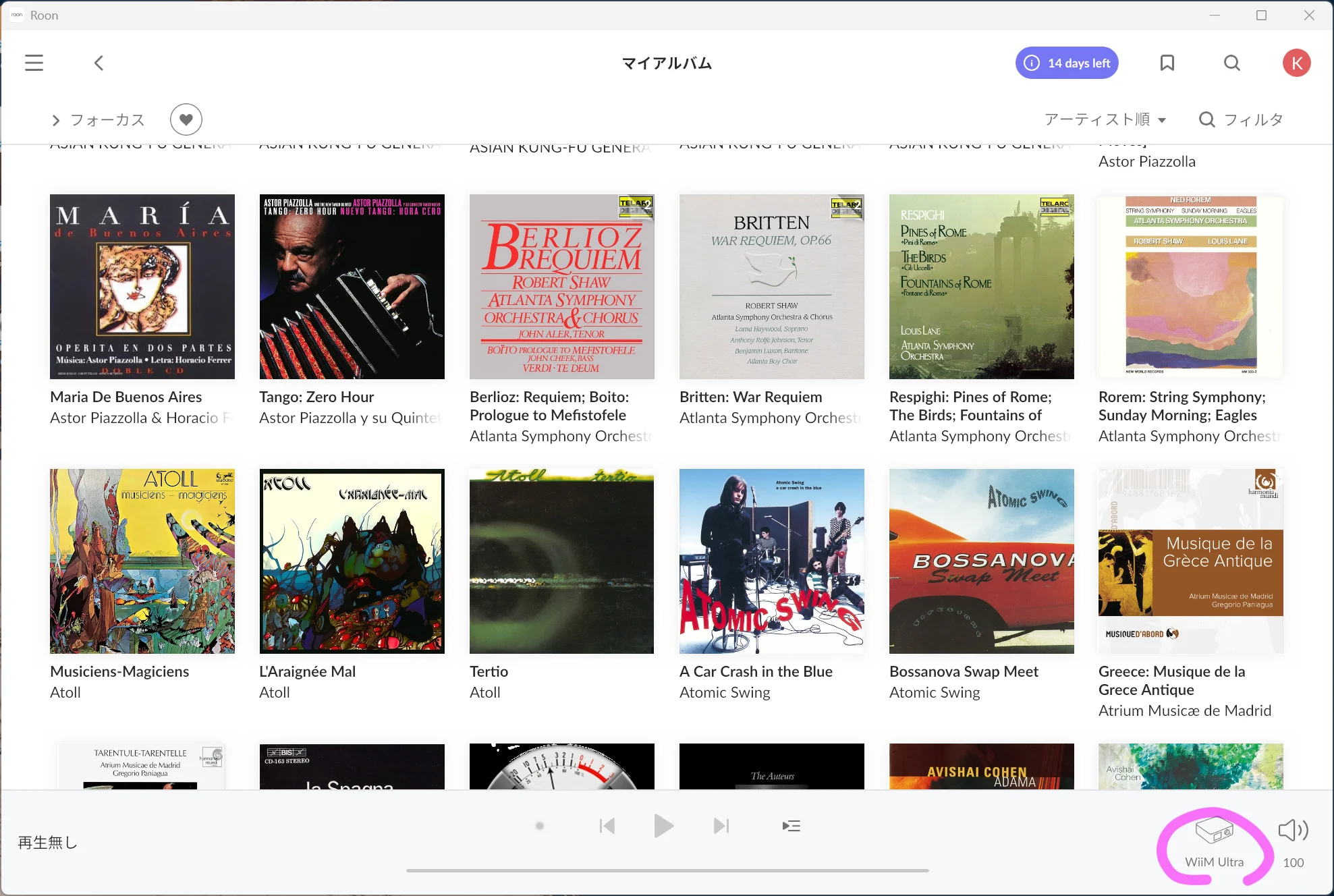The height and width of the screenshot is (896, 1334).
Task: Click the playback progress bar
Action: point(667,870)
